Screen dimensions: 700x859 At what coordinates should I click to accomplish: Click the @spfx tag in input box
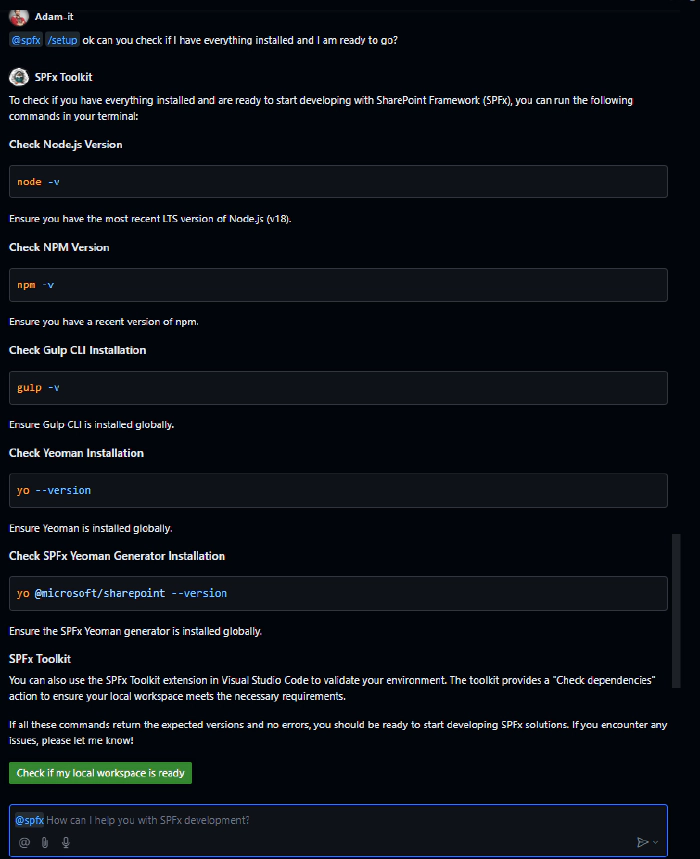coord(29,820)
